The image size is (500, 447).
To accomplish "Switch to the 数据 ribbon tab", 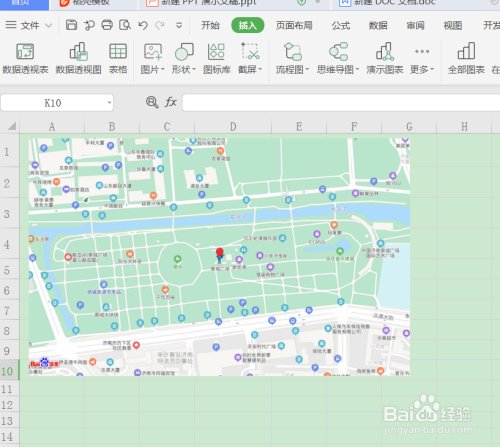I will 378,25.
